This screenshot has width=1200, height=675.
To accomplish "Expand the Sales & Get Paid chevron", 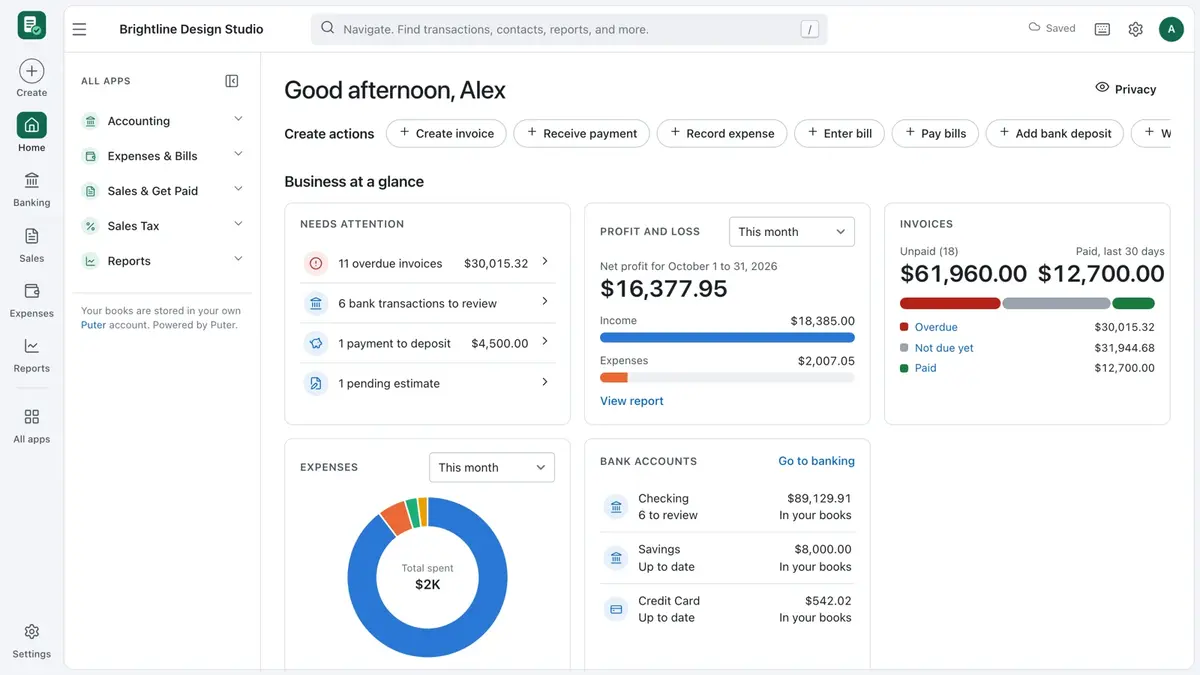I will click(x=238, y=189).
